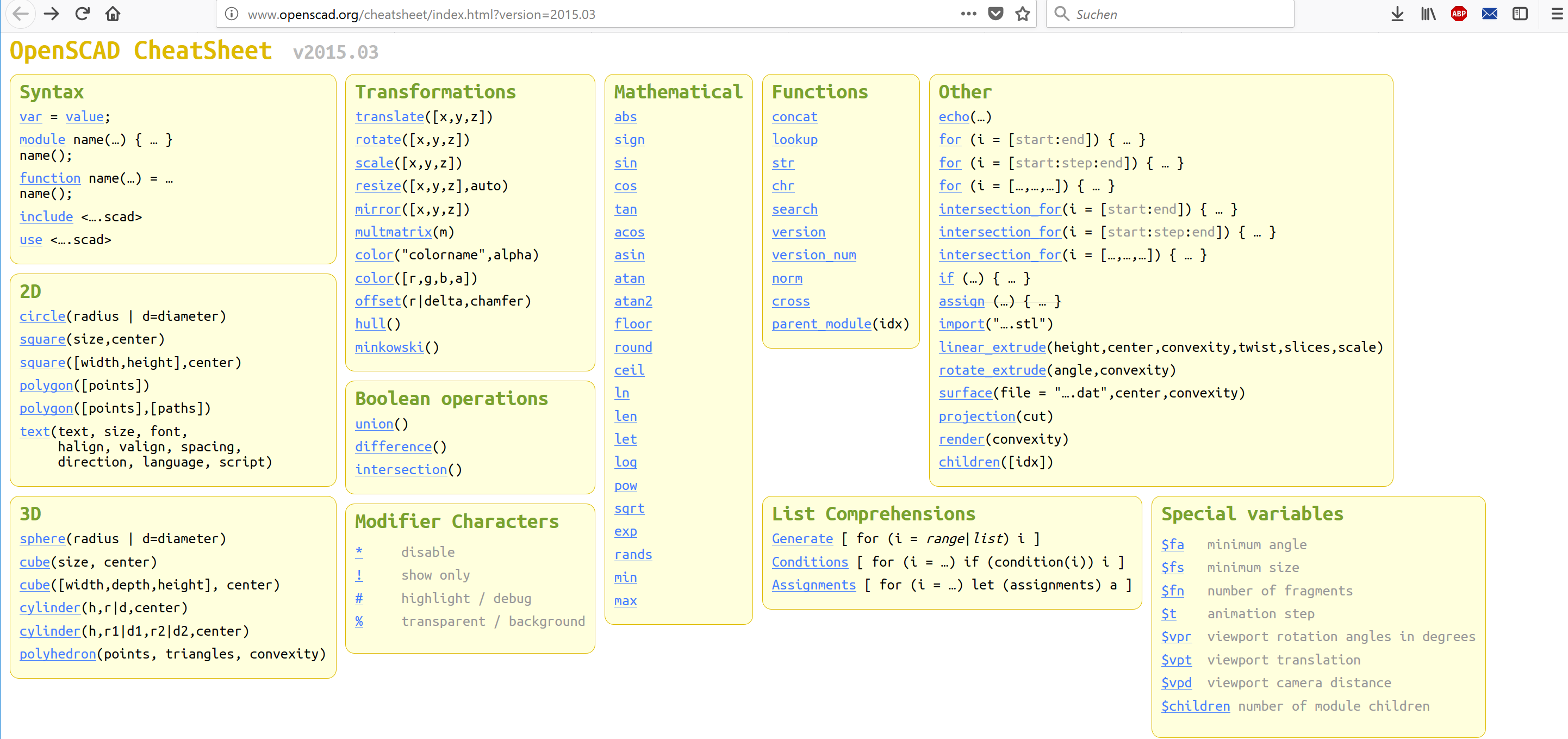Open the downloads arrow icon
The image size is (1568, 739).
tap(1398, 14)
